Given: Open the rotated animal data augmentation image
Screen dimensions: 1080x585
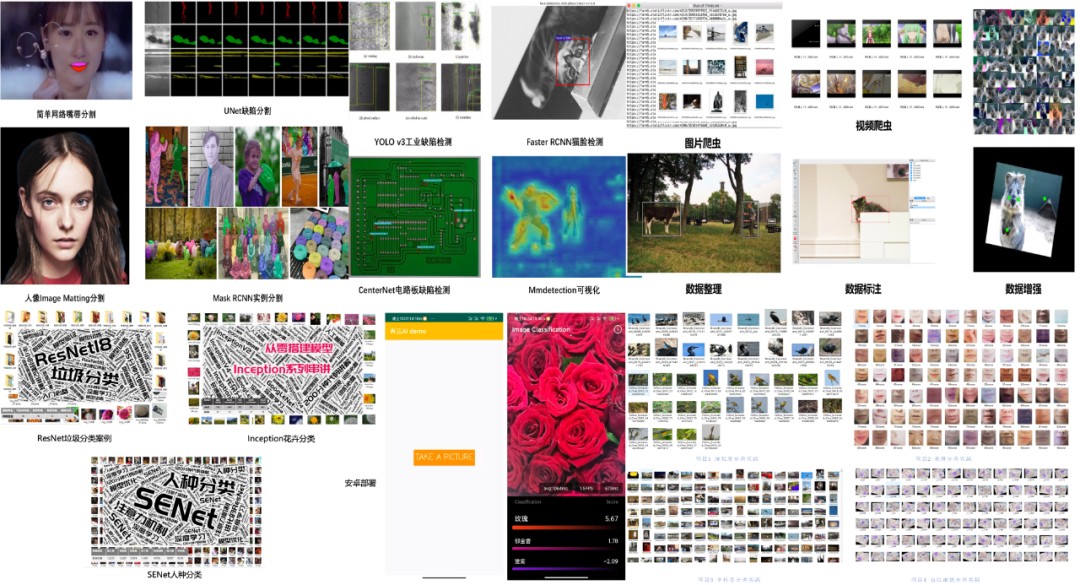Looking at the screenshot, I should (1024, 209).
